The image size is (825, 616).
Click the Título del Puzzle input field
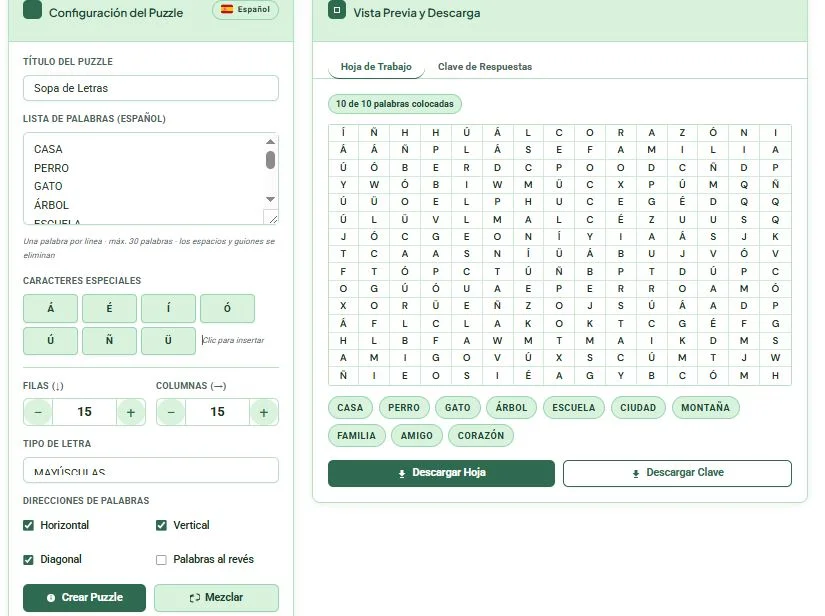[x=150, y=88]
